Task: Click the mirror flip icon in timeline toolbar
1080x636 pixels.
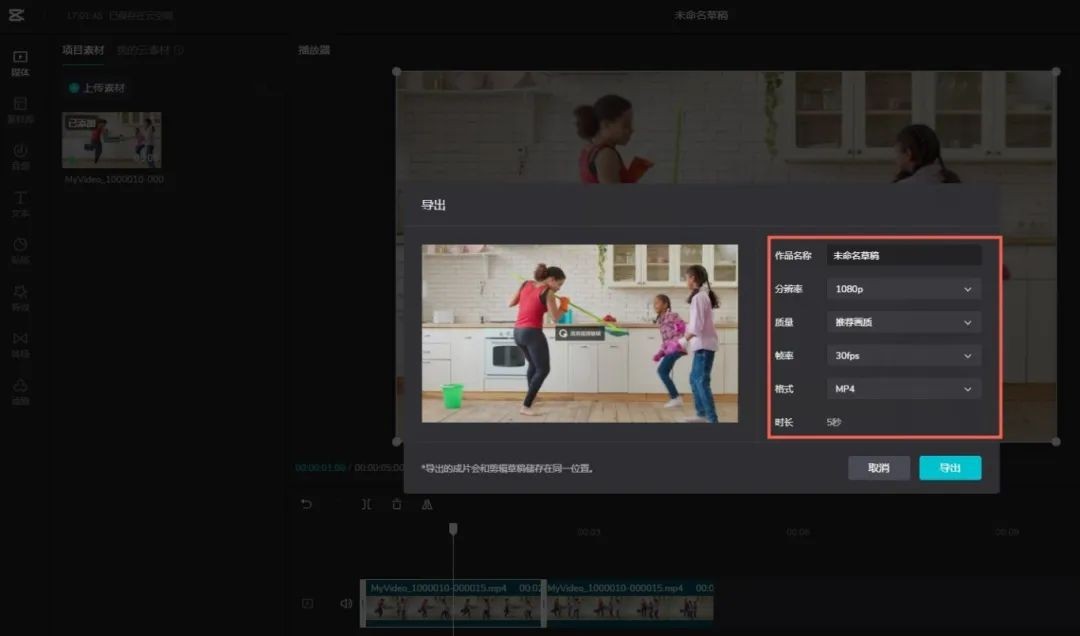Action: pos(427,505)
